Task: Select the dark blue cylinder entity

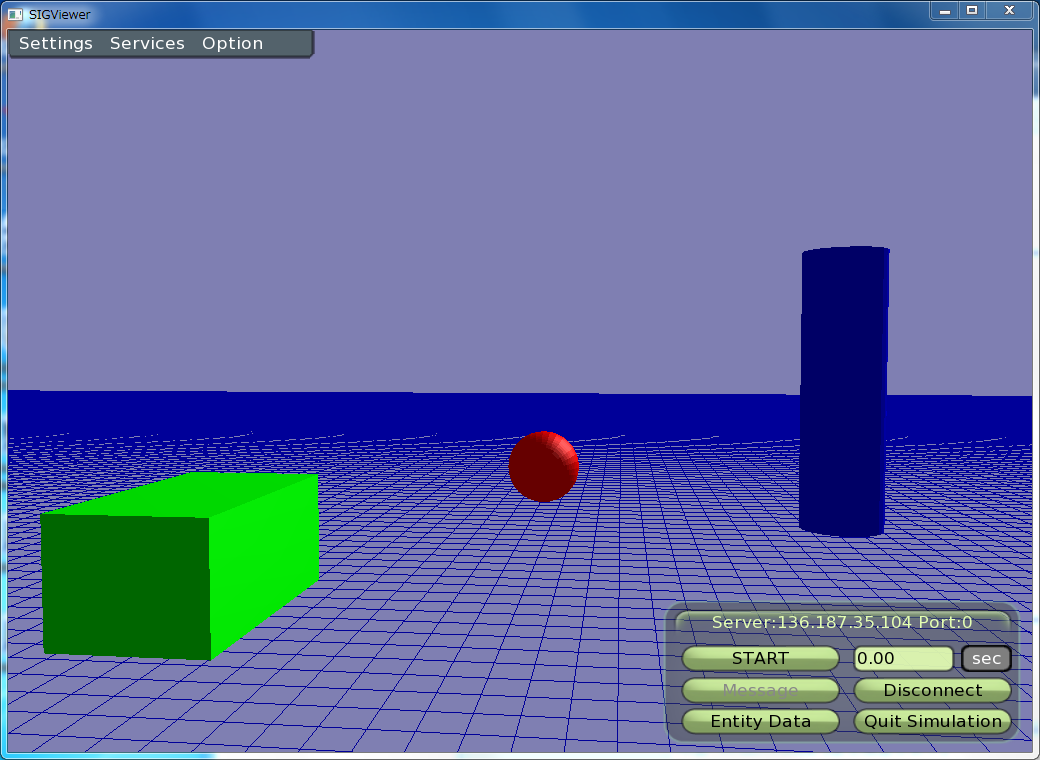Action: pyautogui.click(x=843, y=390)
